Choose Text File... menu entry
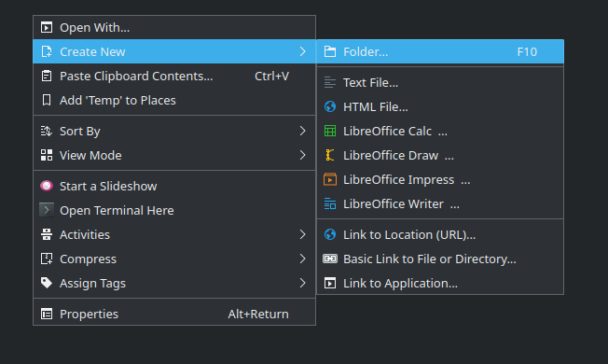 point(440,83)
